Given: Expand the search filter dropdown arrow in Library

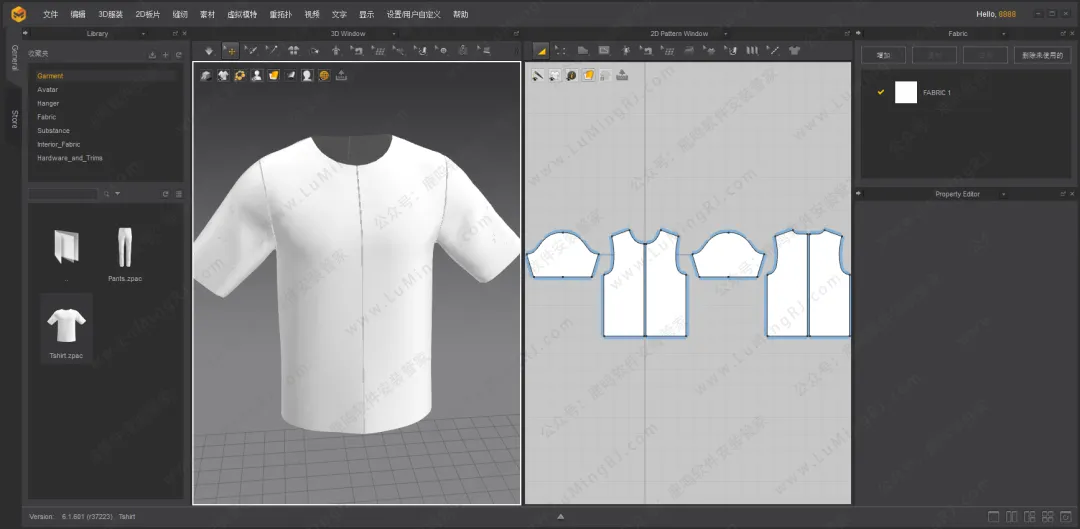Looking at the screenshot, I should [118, 194].
